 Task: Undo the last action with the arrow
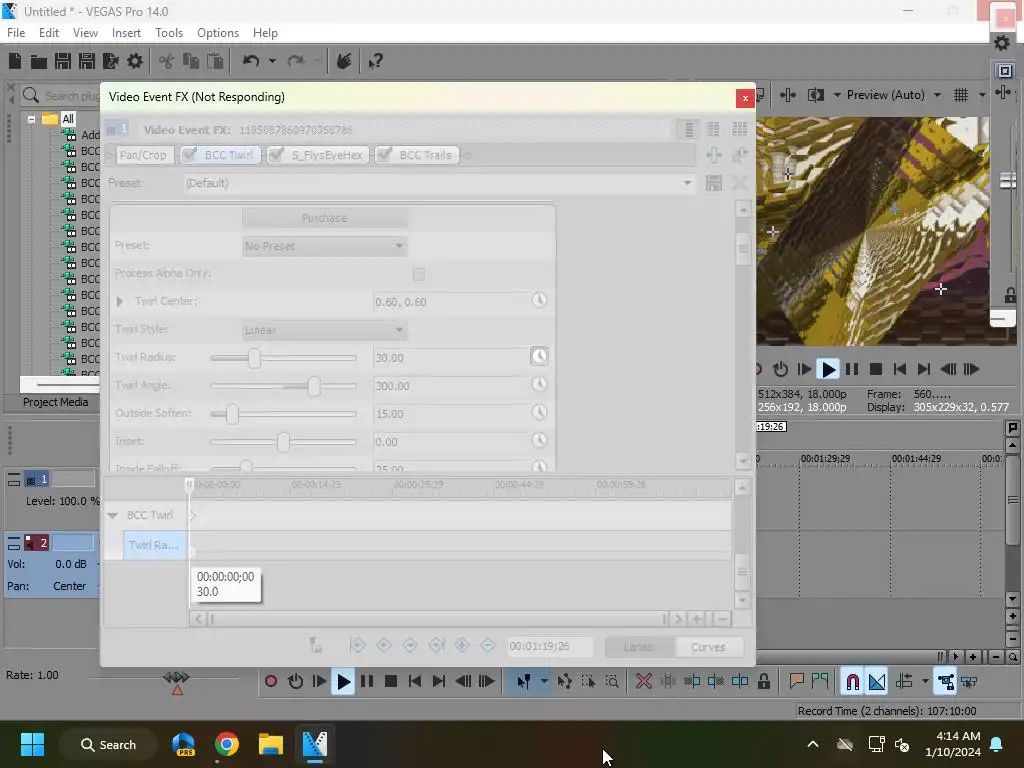click(x=251, y=61)
